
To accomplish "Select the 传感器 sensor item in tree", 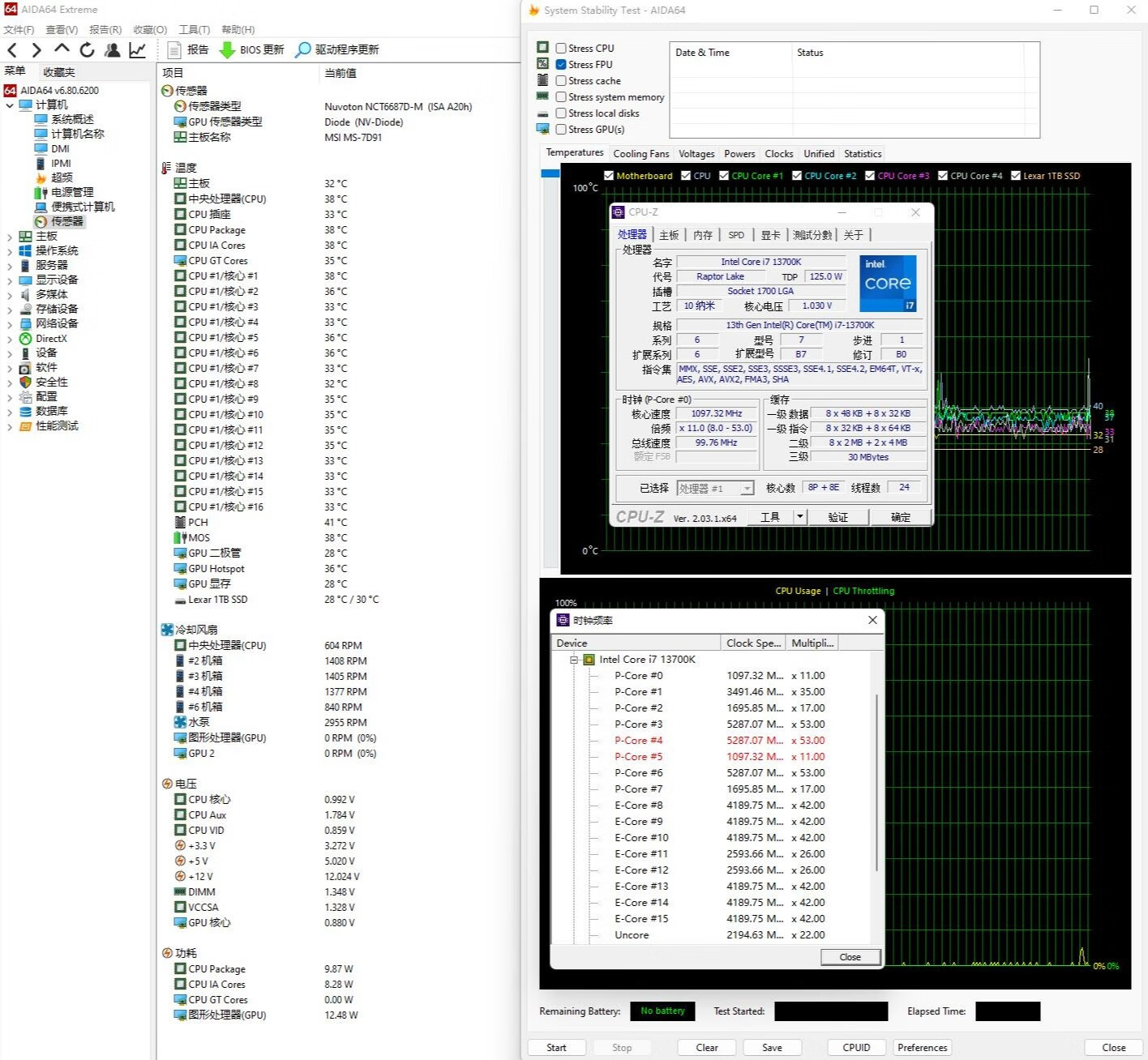I will pos(59,221).
